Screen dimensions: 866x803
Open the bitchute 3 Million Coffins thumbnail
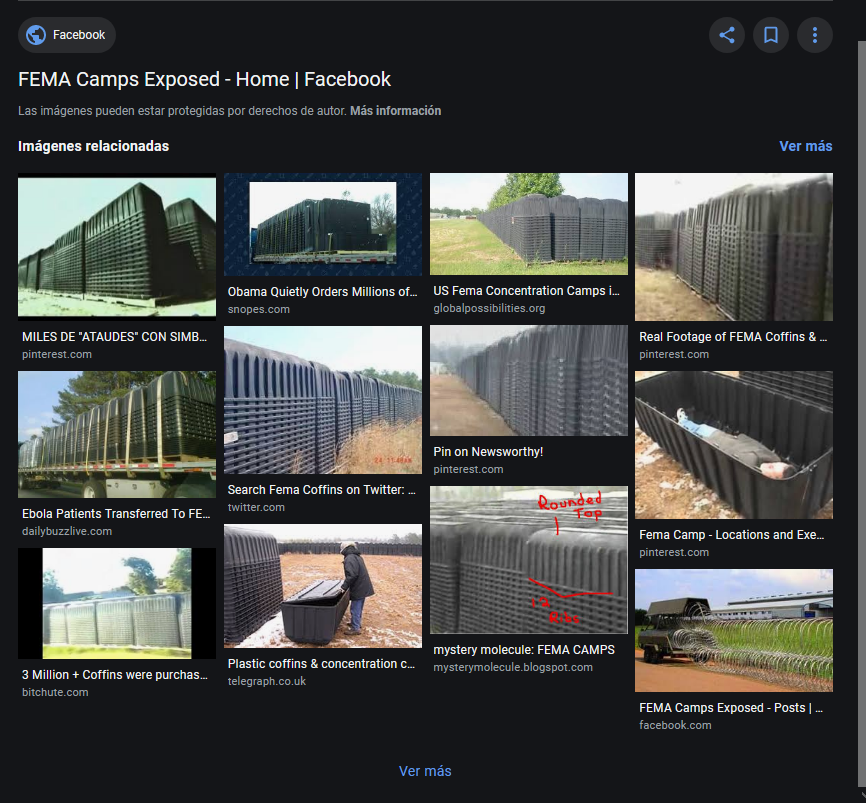(x=117, y=603)
